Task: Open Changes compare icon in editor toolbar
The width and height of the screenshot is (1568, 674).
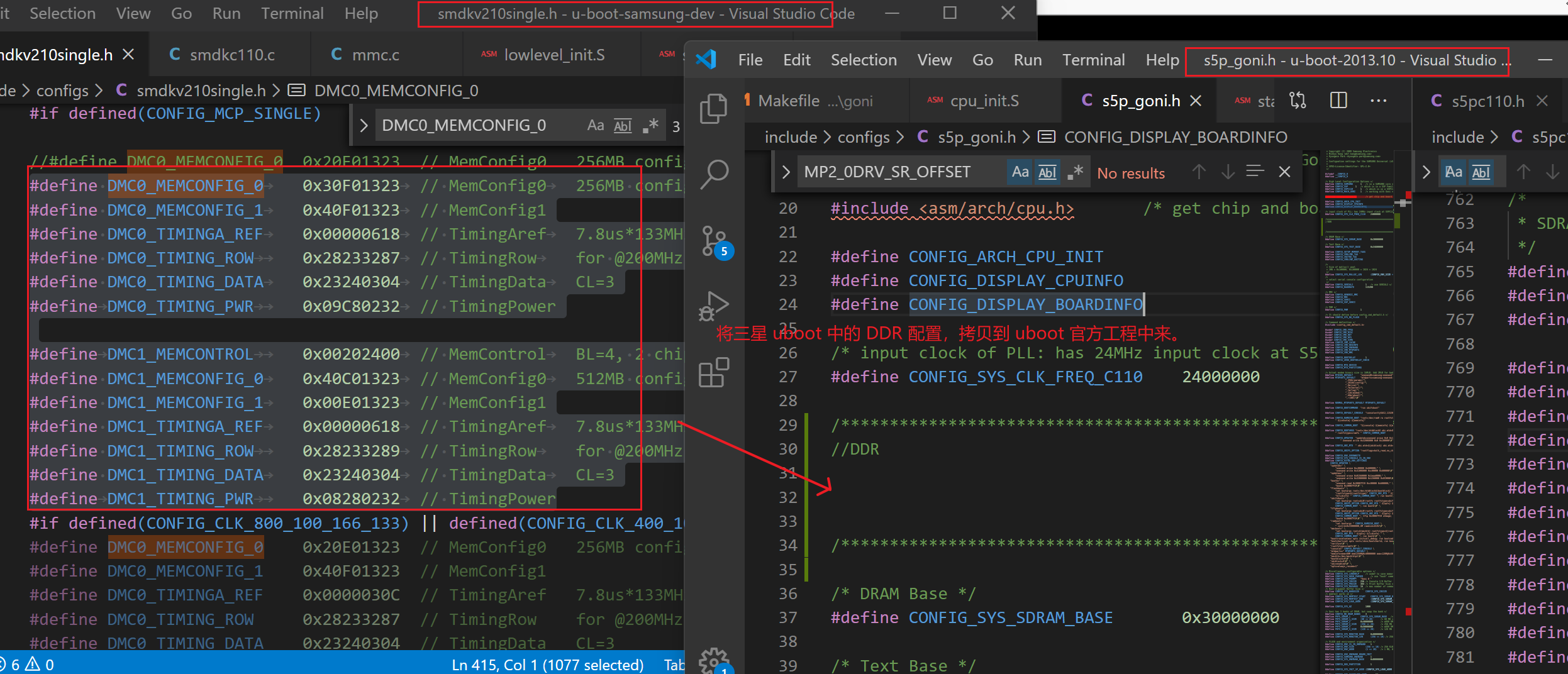Action: coord(1298,101)
